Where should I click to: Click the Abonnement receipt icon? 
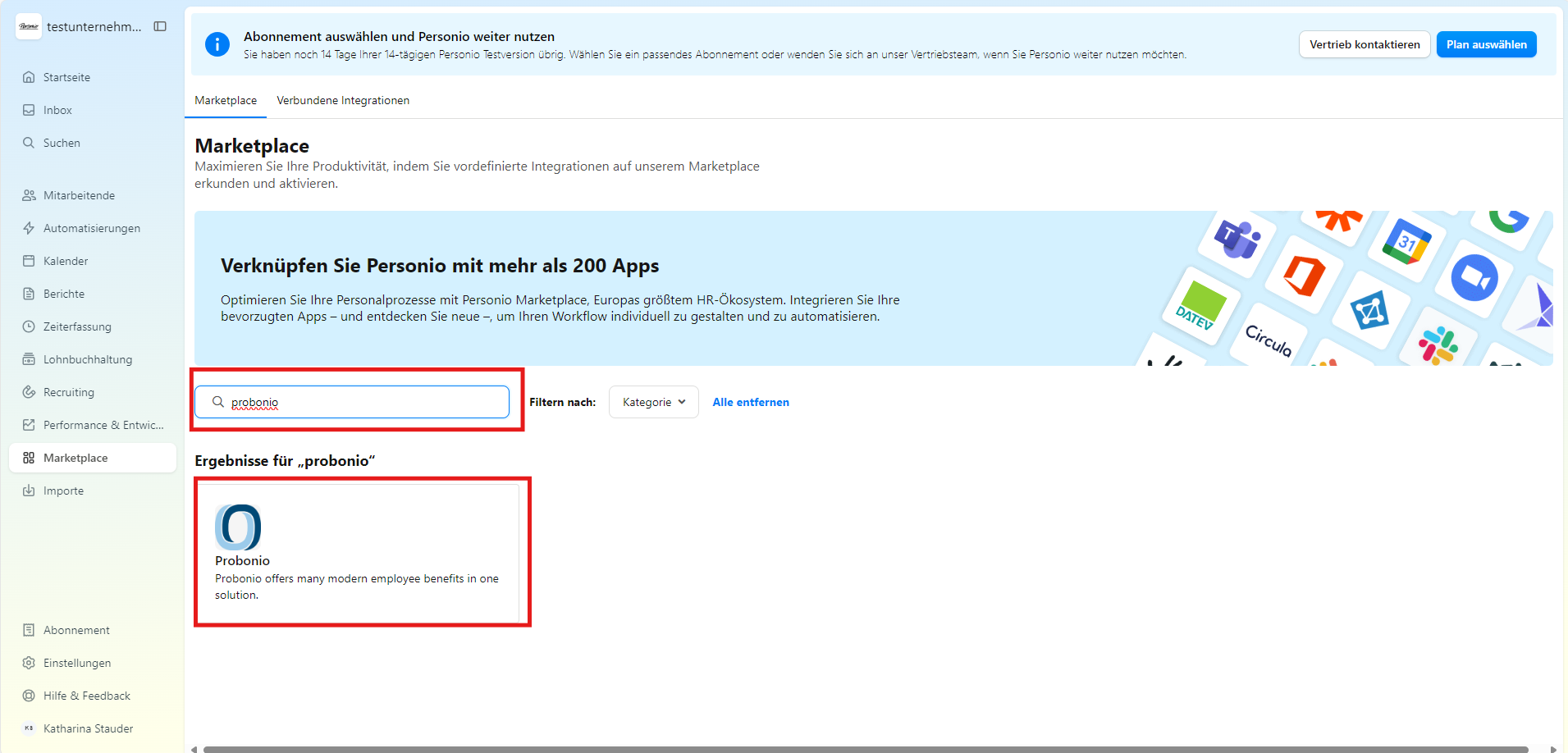(29, 630)
